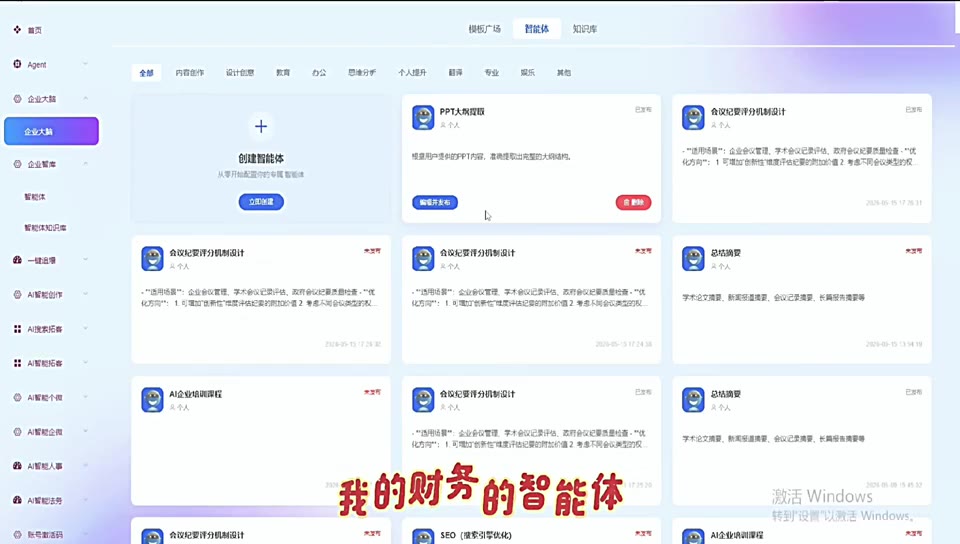Expand the AI智能个微 menu arrow
Image resolution: width=960 pixels, height=544 pixels.
[x=85, y=397]
